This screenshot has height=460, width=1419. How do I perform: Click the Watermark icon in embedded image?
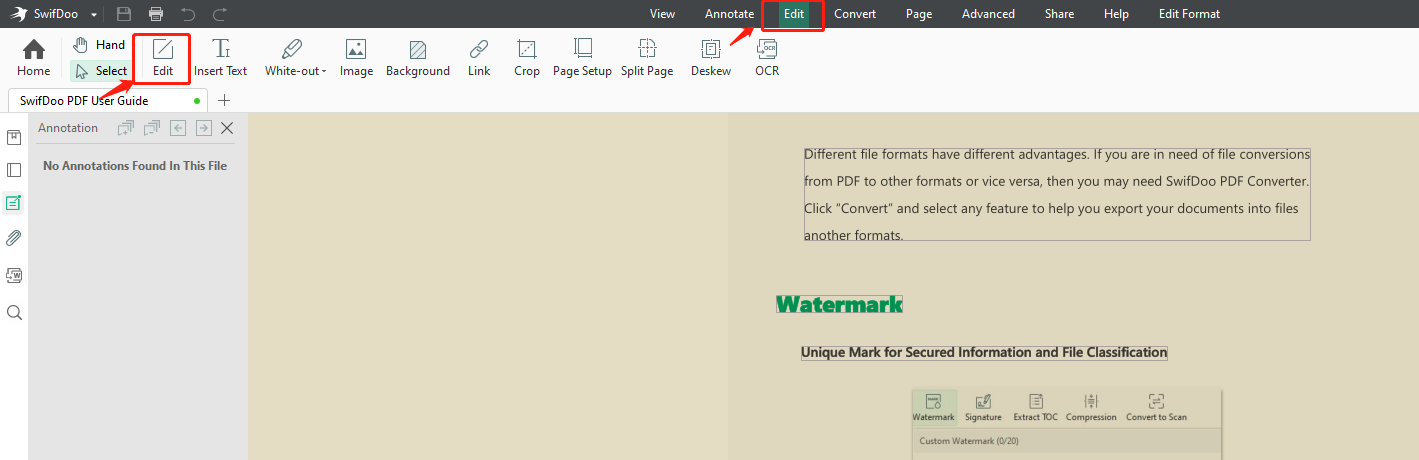(x=933, y=407)
